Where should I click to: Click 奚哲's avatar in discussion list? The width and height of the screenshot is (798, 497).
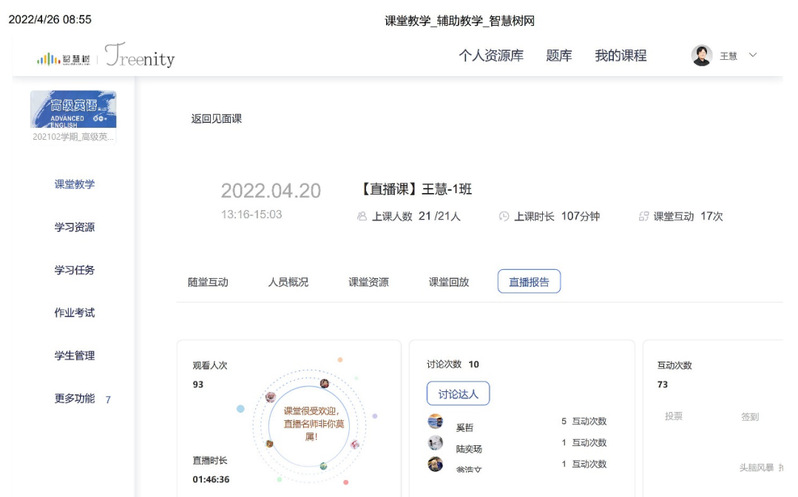click(435, 421)
